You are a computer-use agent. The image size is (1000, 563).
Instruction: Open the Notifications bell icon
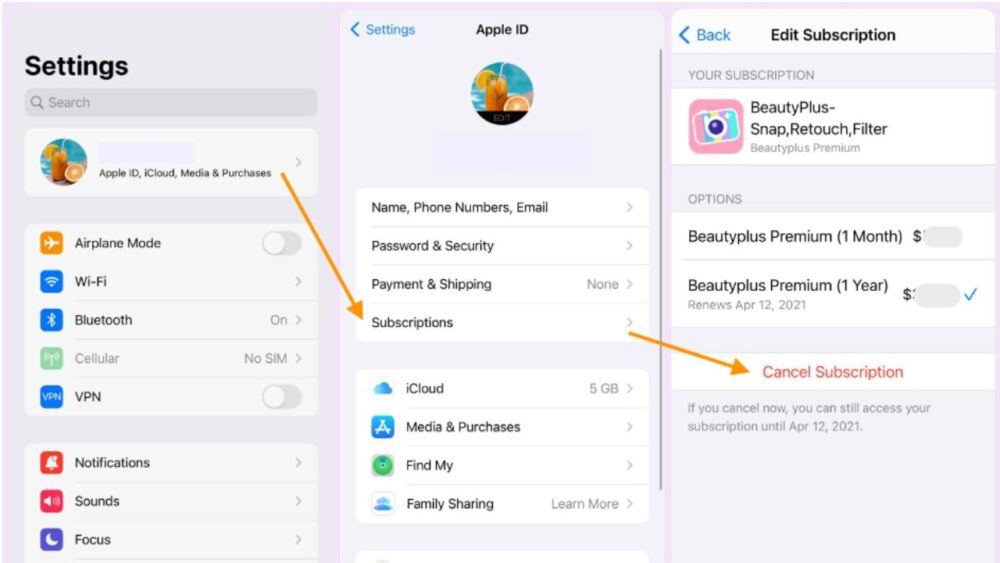click(52, 462)
